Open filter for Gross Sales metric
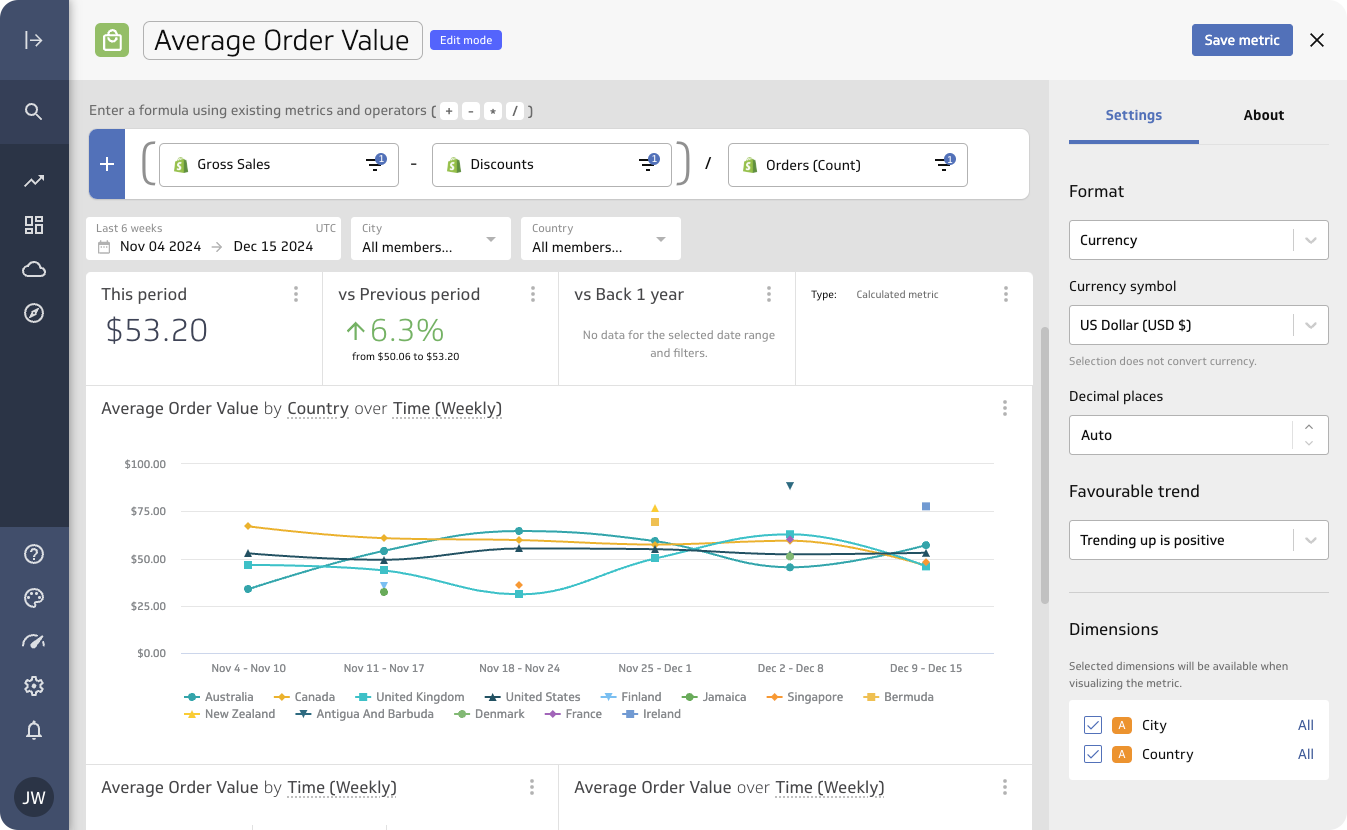The image size is (1347, 830). (x=375, y=164)
